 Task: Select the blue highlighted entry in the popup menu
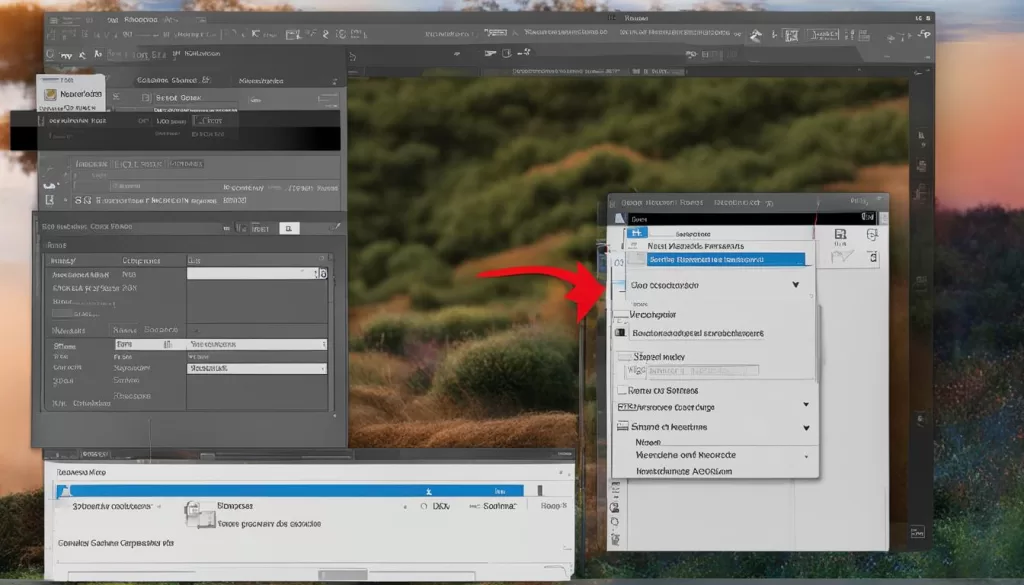click(726, 259)
